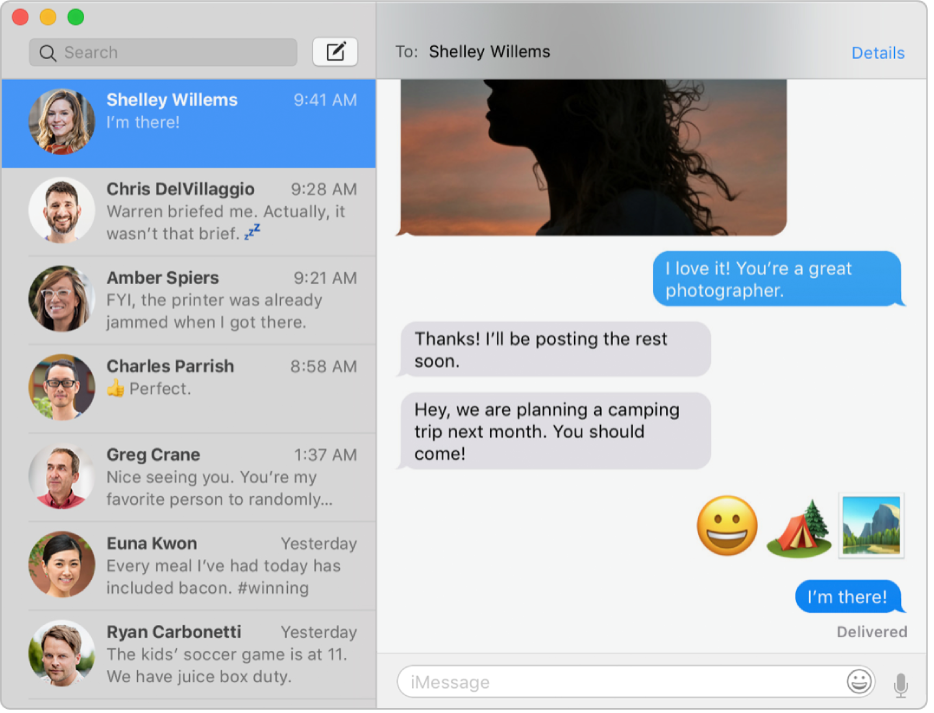934x713 pixels.
Task: Click the 9:28 AM timestamp
Action: [324, 189]
